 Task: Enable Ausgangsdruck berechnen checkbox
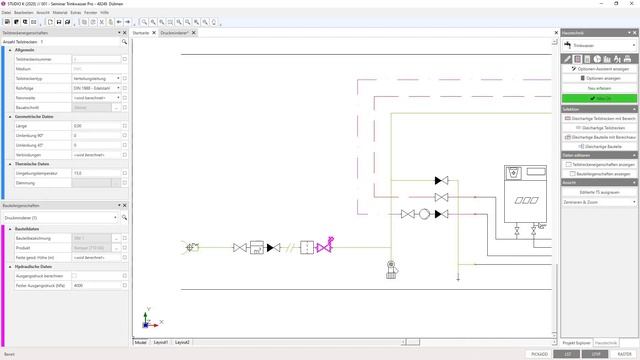[74, 276]
